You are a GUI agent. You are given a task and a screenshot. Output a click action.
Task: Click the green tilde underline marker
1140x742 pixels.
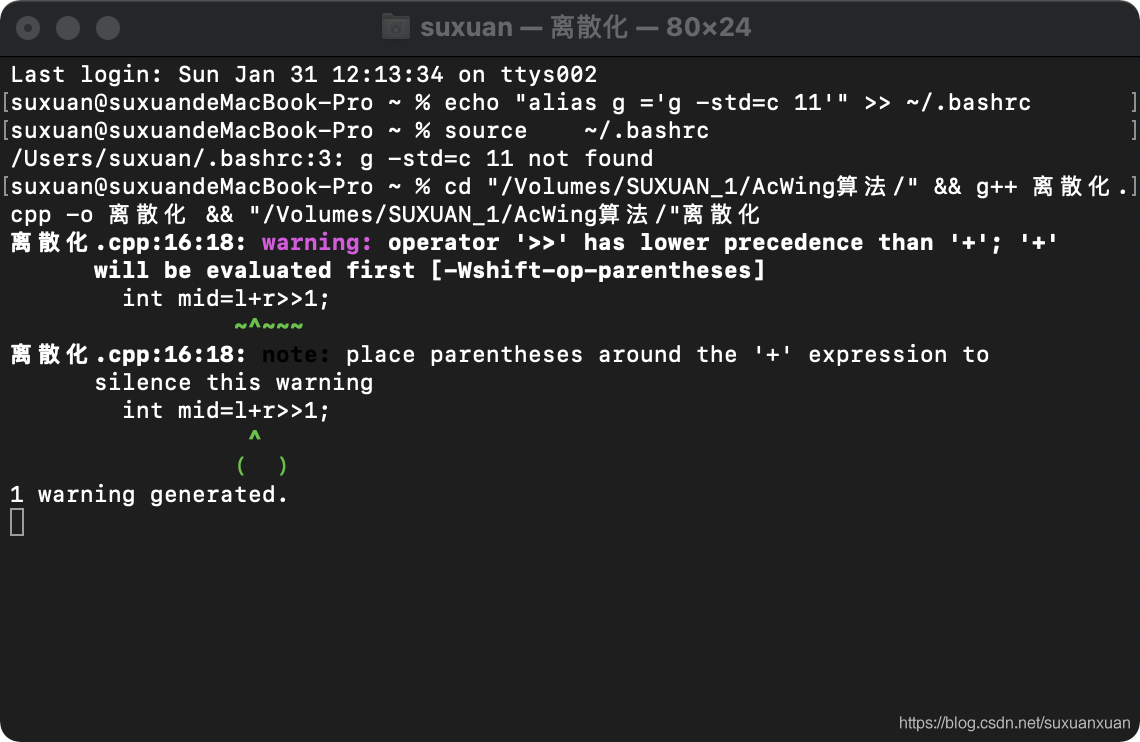point(269,325)
